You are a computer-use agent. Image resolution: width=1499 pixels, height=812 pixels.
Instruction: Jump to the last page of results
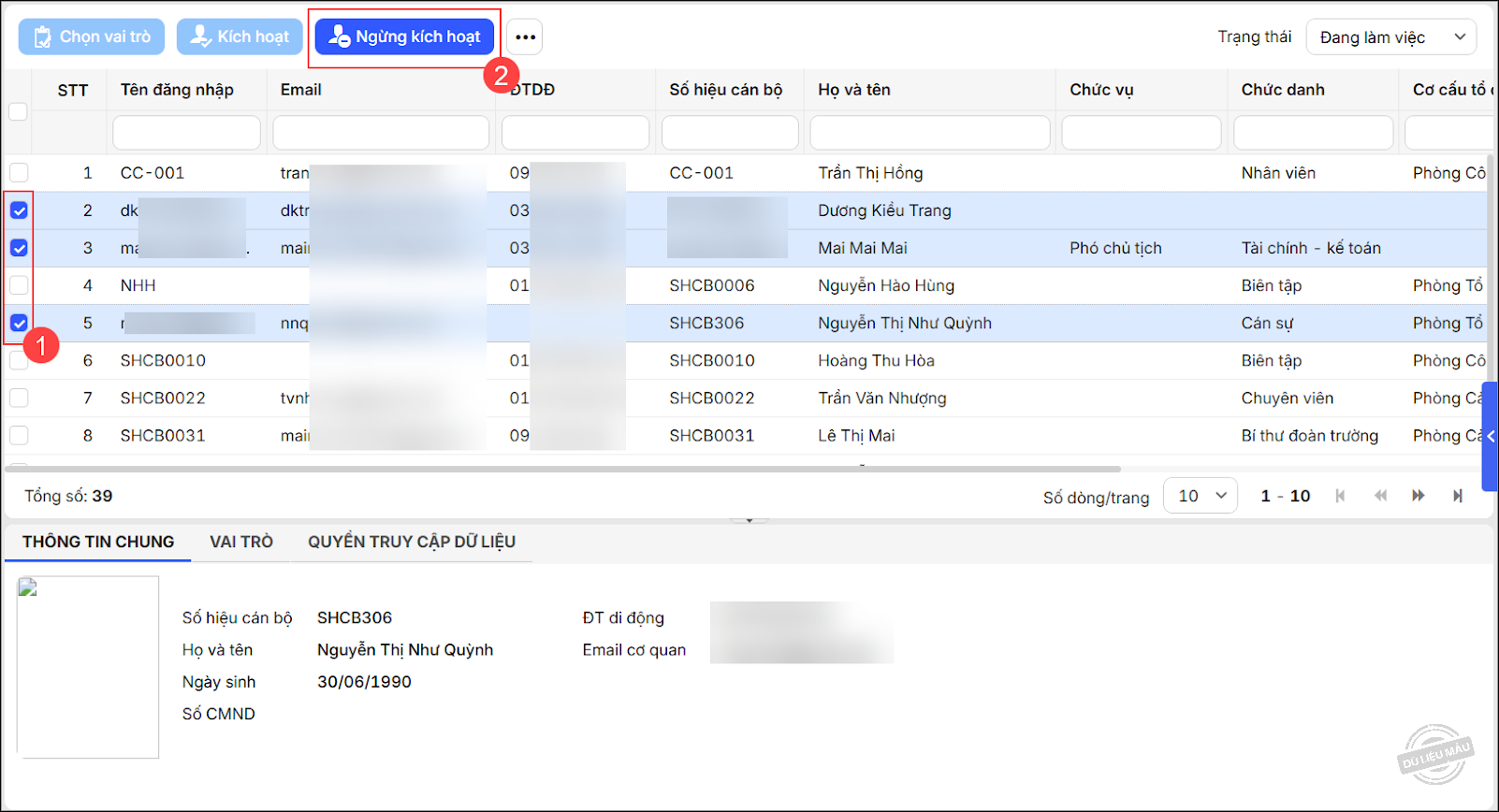(x=1457, y=496)
